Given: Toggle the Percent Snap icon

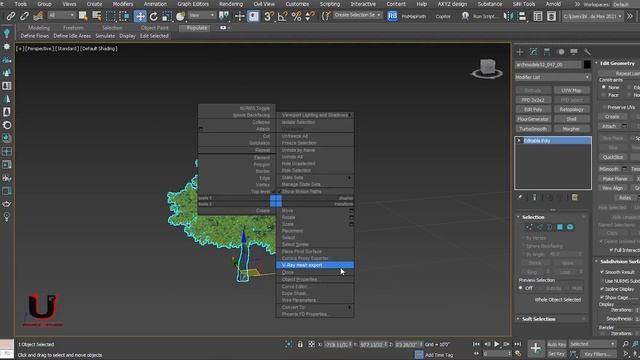Looking at the screenshot, I should (x=296, y=16).
